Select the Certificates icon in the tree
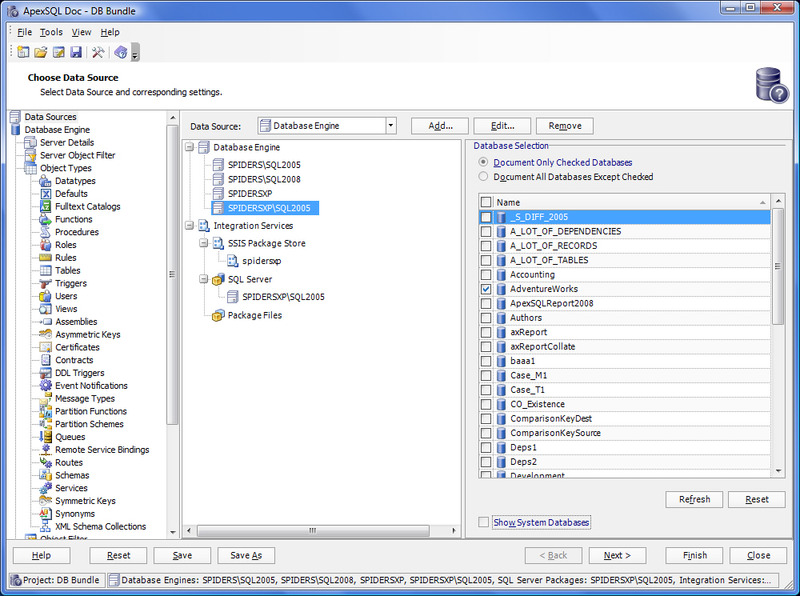 tap(45, 347)
